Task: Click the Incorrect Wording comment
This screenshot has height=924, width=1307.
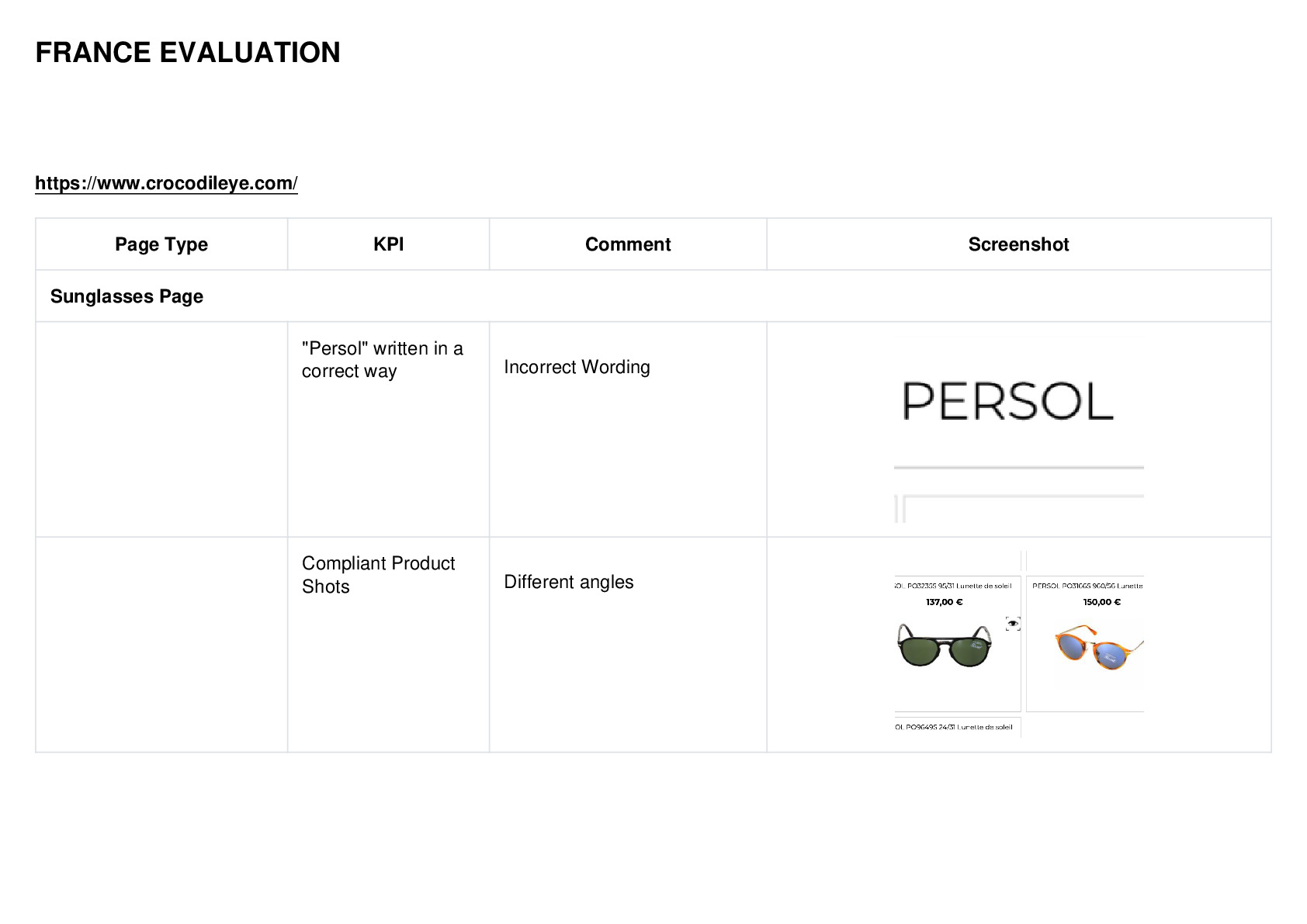Action: [x=577, y=367]
